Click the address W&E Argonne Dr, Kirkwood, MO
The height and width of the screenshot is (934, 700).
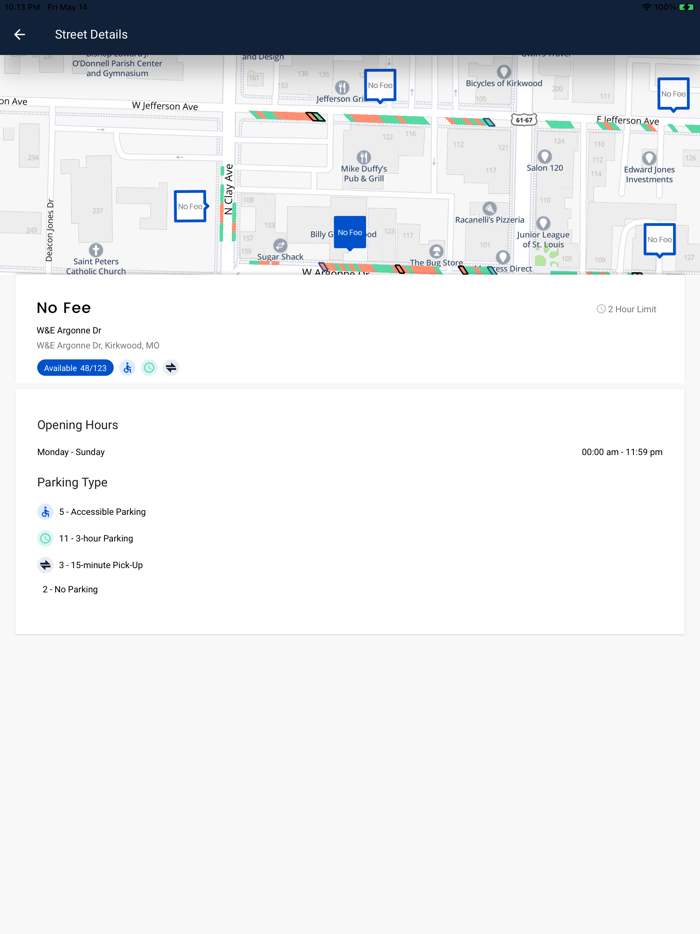tap(98, 345)
